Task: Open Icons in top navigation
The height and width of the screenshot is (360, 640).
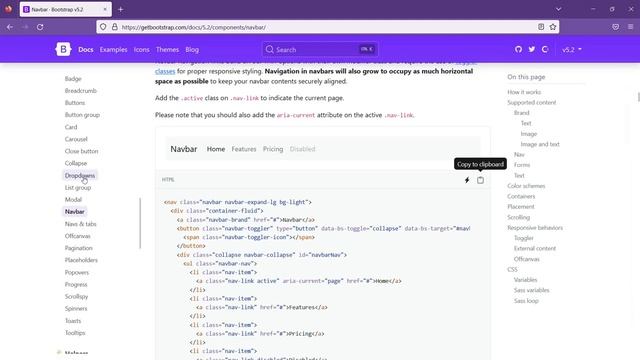Action: 142,49
